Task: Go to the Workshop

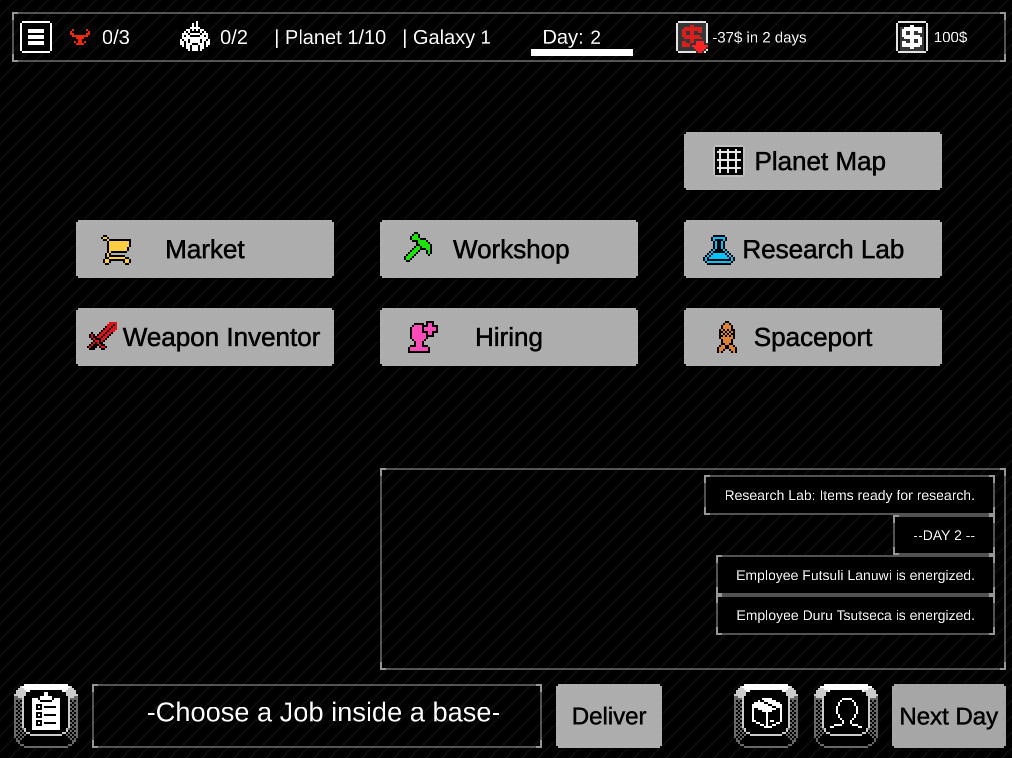Action: click(x=508, y=249)
